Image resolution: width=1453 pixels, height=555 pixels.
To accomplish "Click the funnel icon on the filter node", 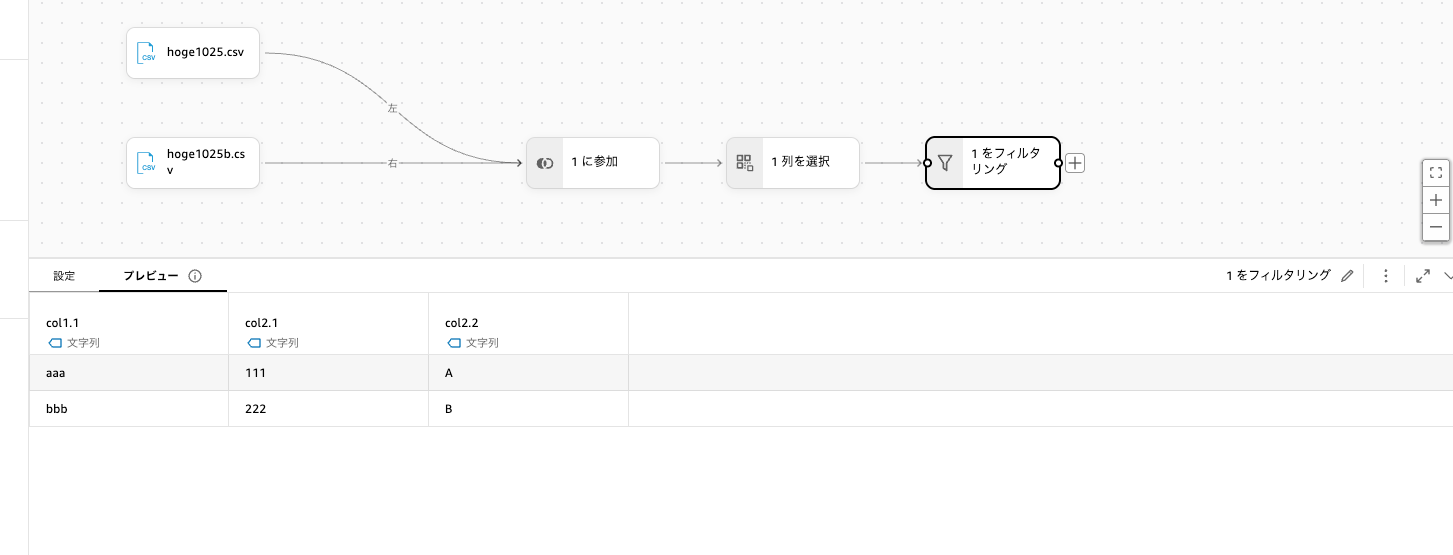I will [x=945, y=163].
